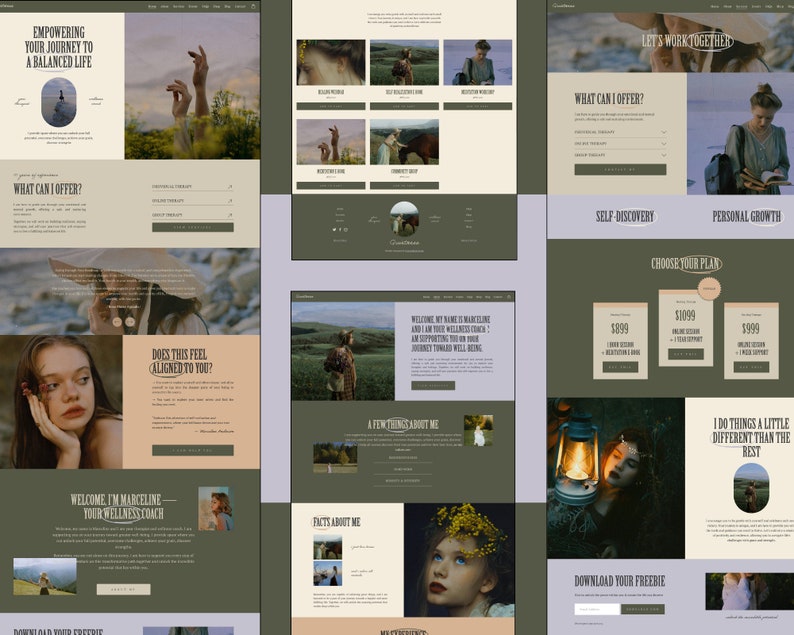The width and height of the screenshot is (794, 635).
Task: Click the oval horse photo in footer
Action: click(404, 219)
